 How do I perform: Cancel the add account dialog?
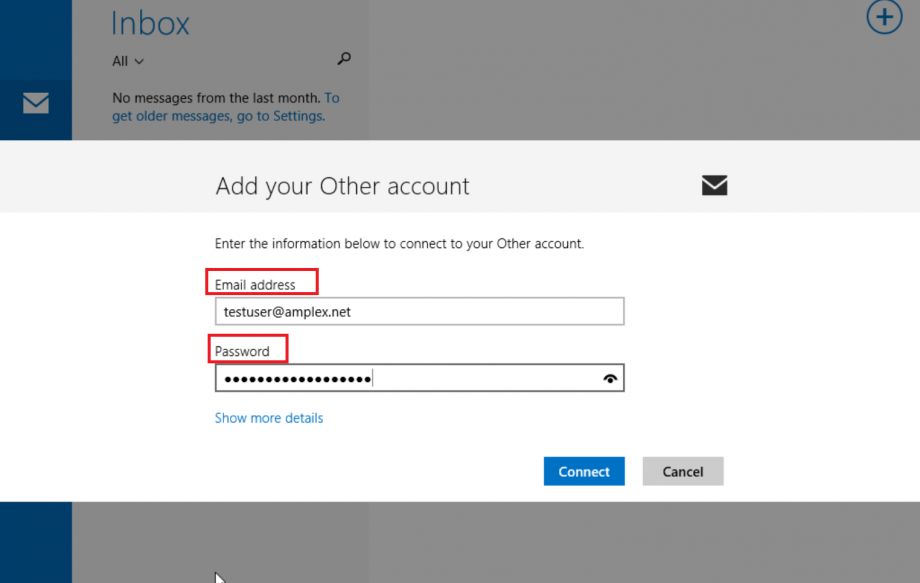pos(682,471)
